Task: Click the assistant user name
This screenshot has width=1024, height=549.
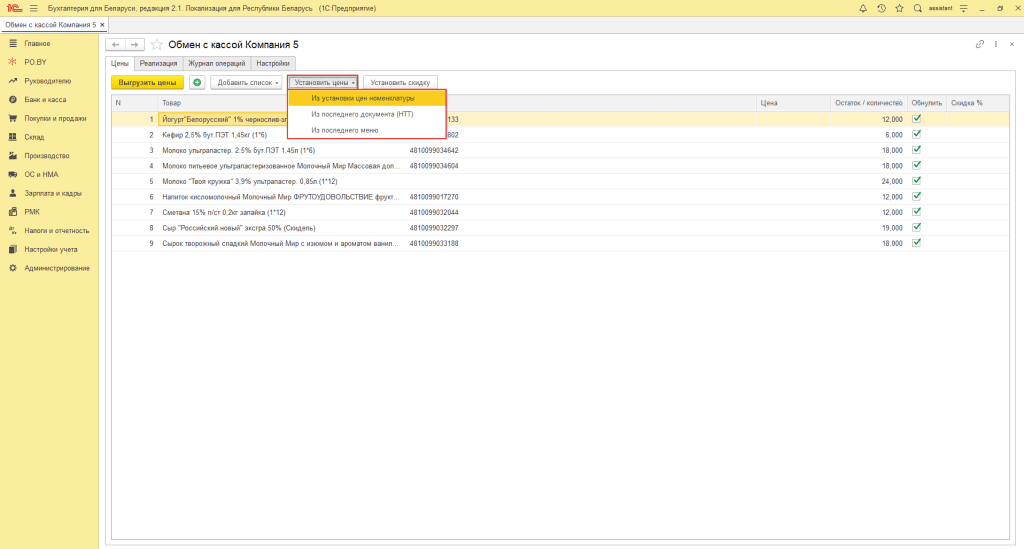Action: click(x=940, y=8)
